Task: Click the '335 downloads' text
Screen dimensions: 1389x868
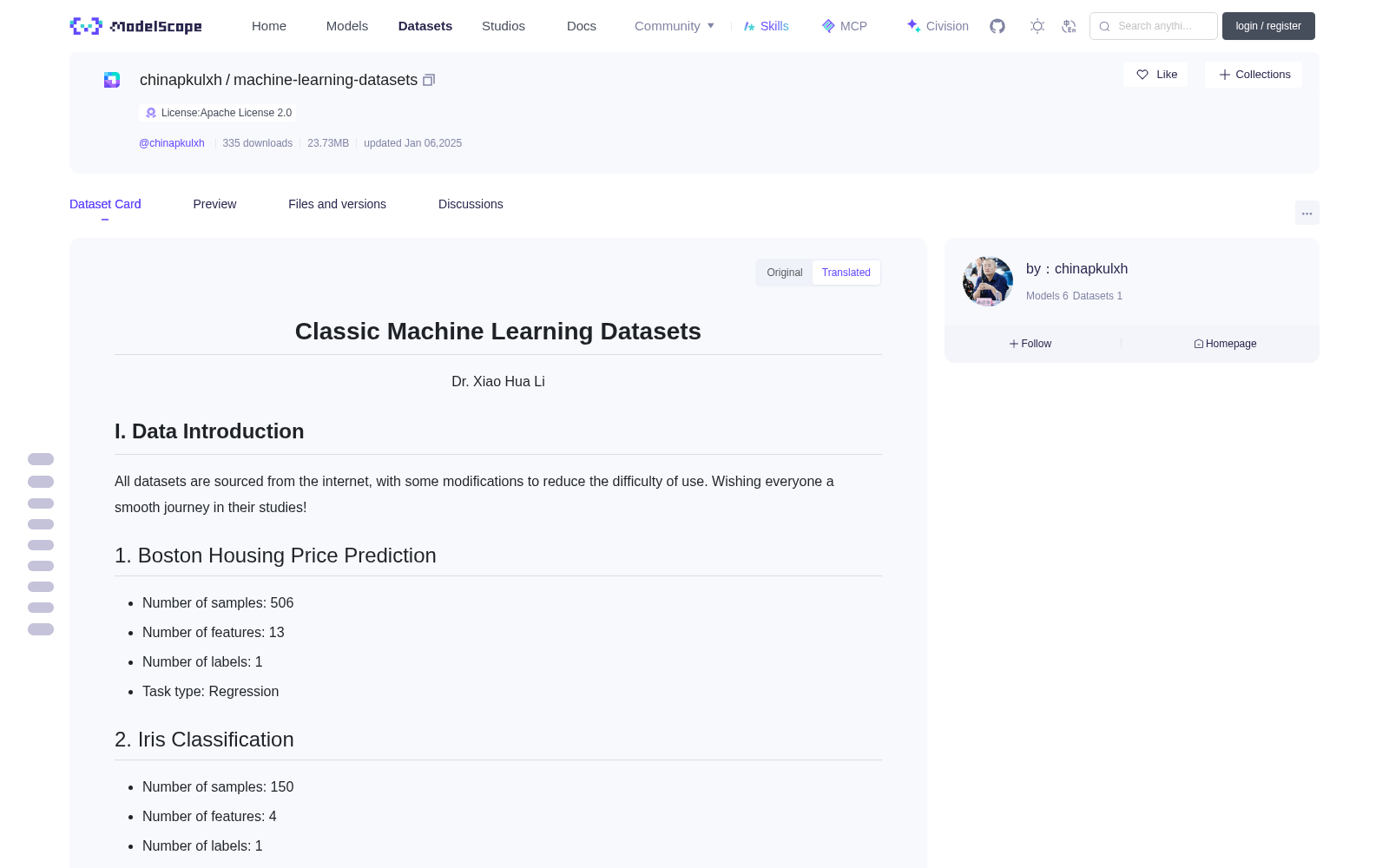Action: (x=257, y=143)
